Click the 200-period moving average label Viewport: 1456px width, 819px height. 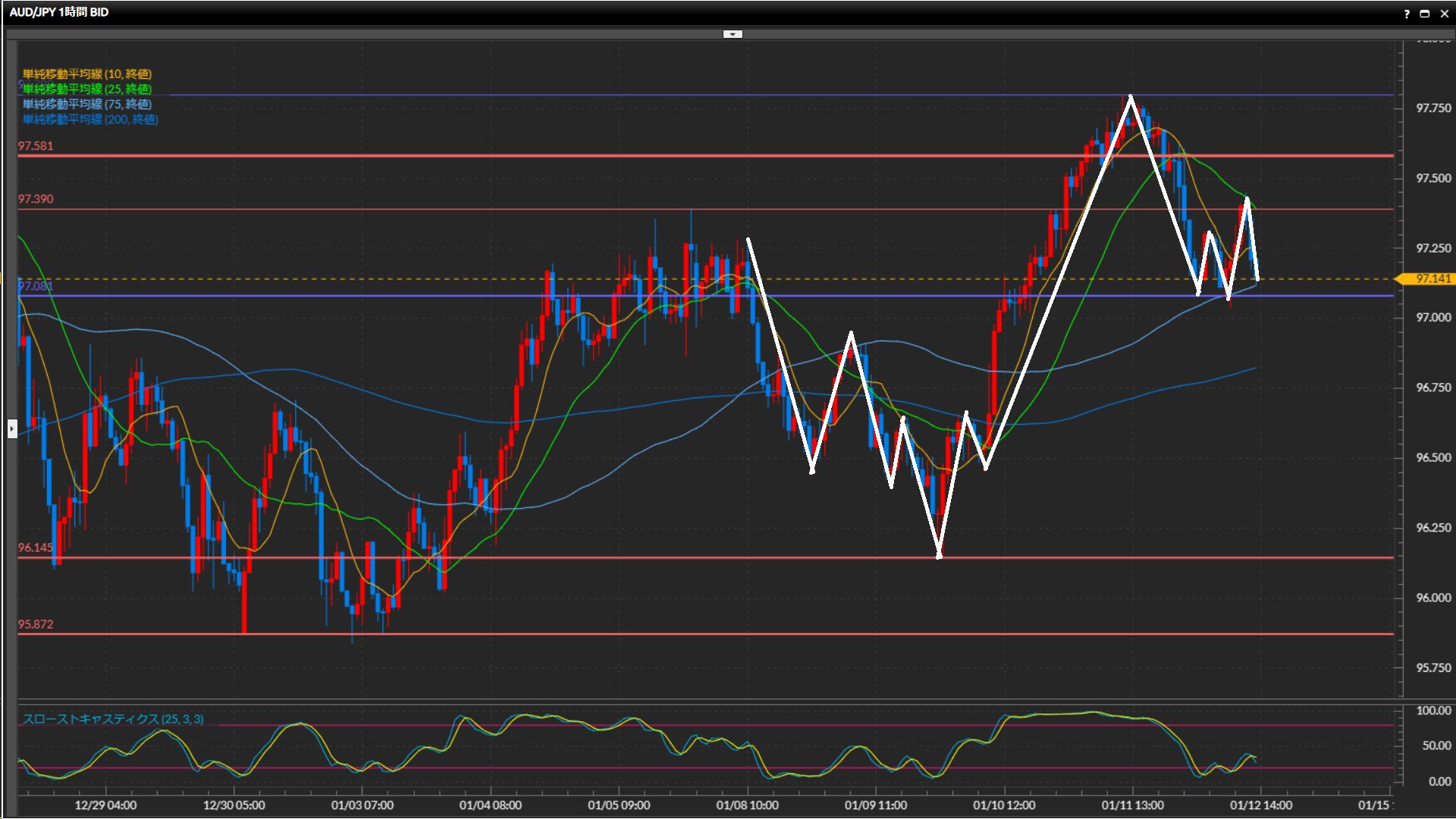point(89,119)
